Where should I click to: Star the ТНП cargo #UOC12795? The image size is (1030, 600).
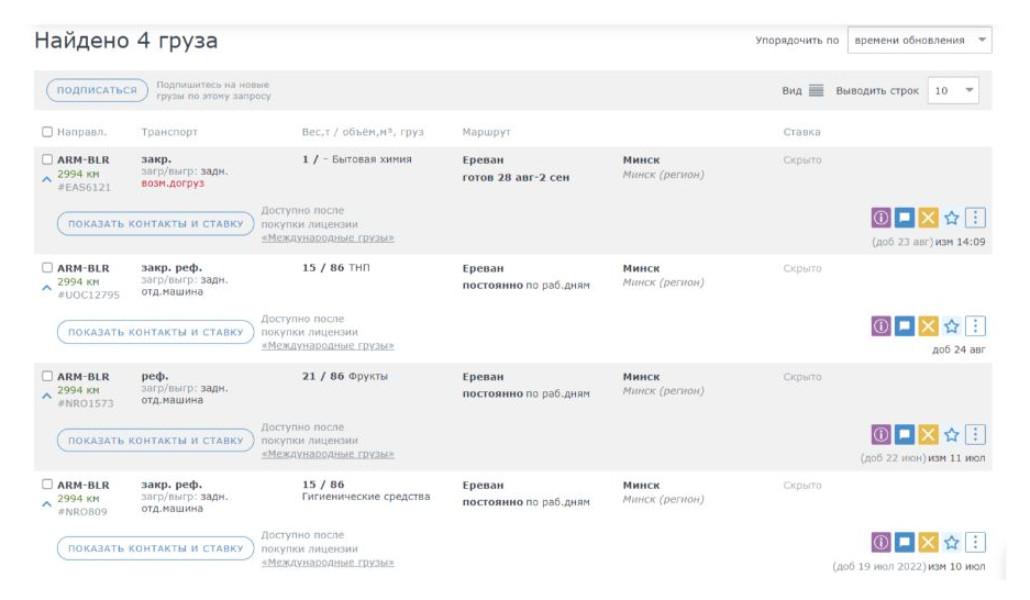pos(952,326)
